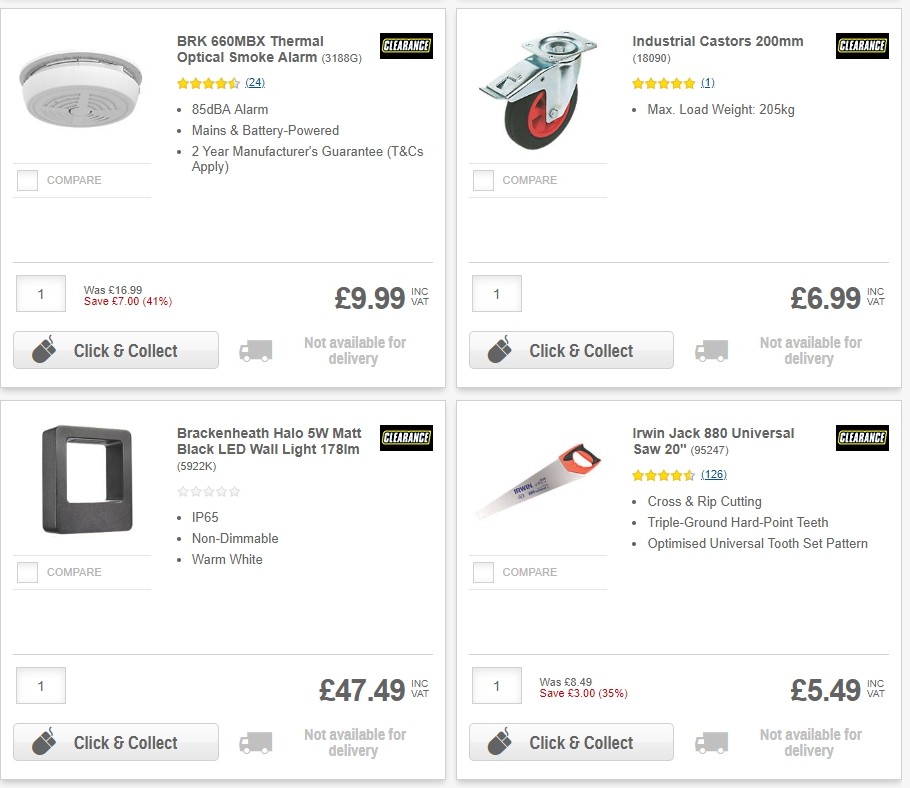The width and height of the screenshot is (910, 788).
Task: Click Click & Collect for the Industrial Castors
Action: point(571,350)
